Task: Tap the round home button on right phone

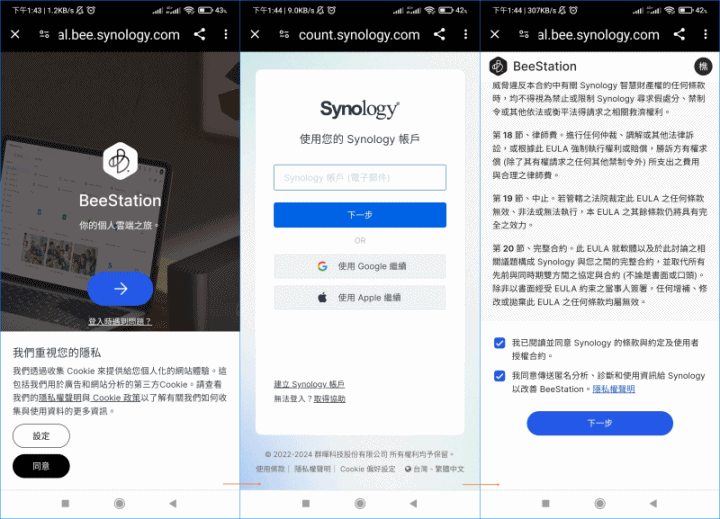Action: coord(600,504)
